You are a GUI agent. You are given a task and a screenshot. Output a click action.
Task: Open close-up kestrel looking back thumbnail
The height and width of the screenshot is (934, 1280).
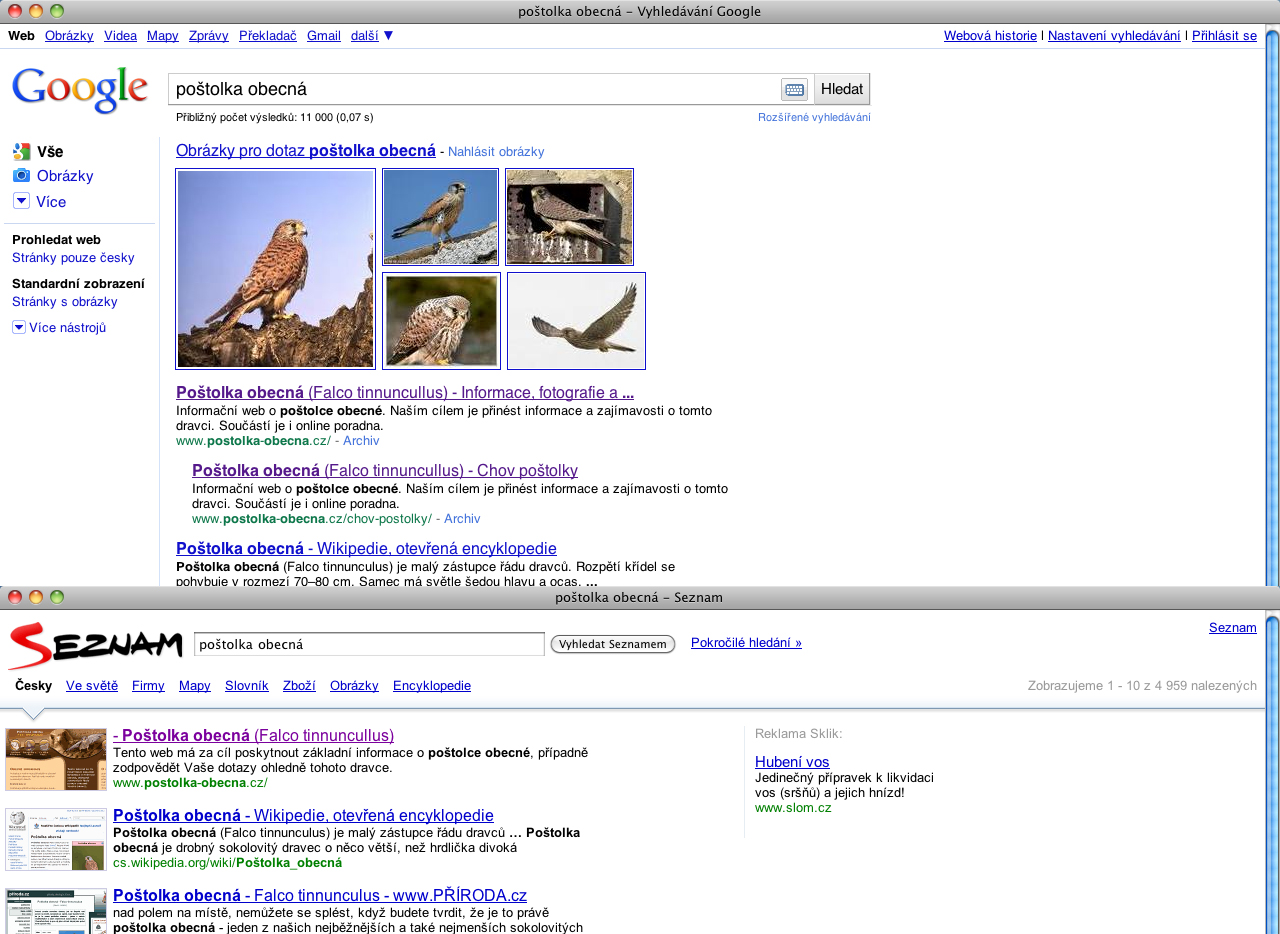click(x=441, y=321)
